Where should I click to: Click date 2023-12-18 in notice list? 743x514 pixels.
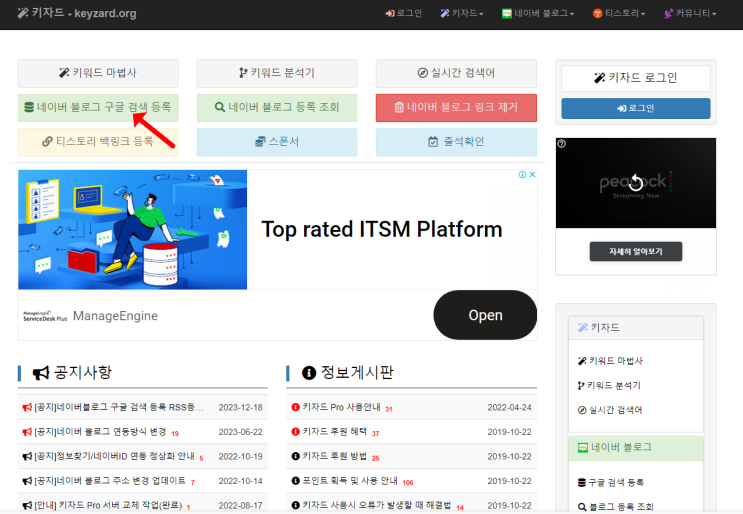[240, 407]
